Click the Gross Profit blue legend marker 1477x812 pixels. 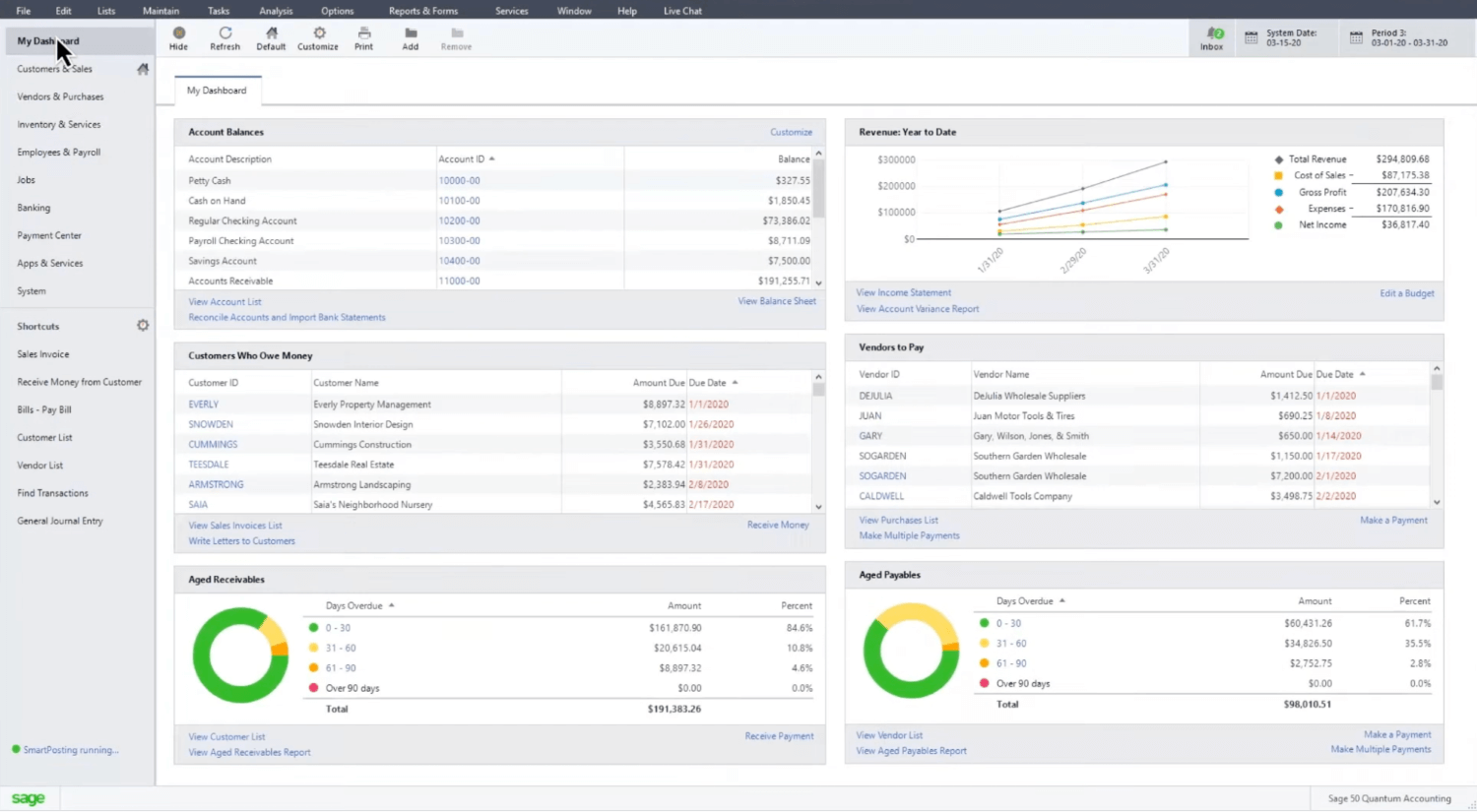(1278, 192)
